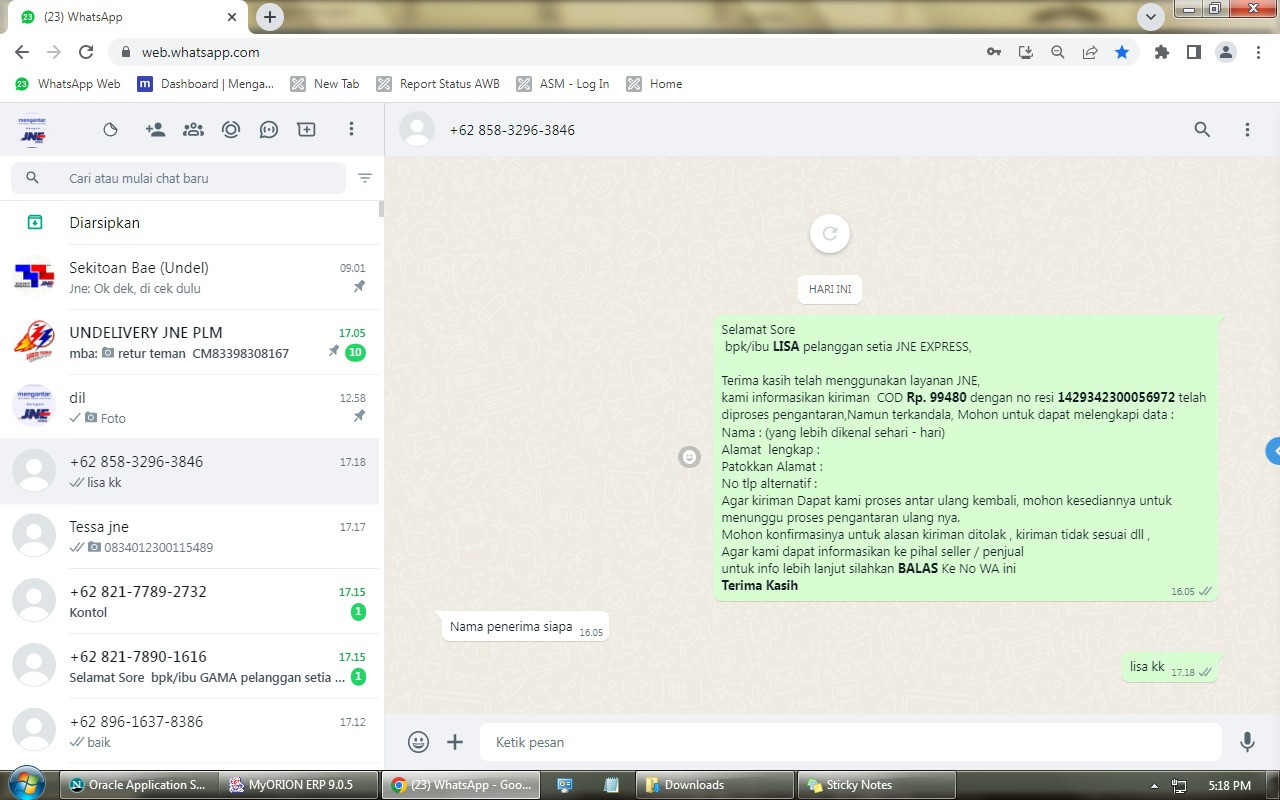Go forward in browser
1280x800 pixels.
pos(54,52)
